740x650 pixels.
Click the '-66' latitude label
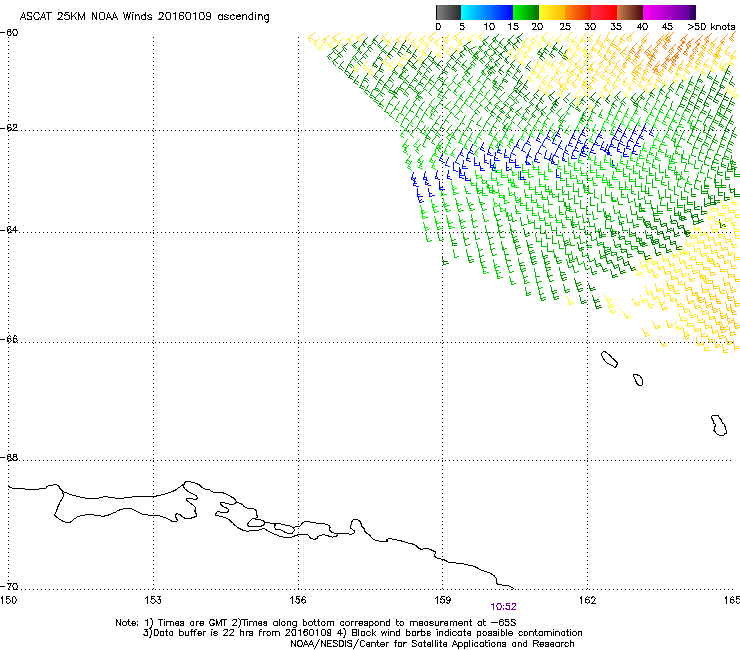[x=9, y=340]
